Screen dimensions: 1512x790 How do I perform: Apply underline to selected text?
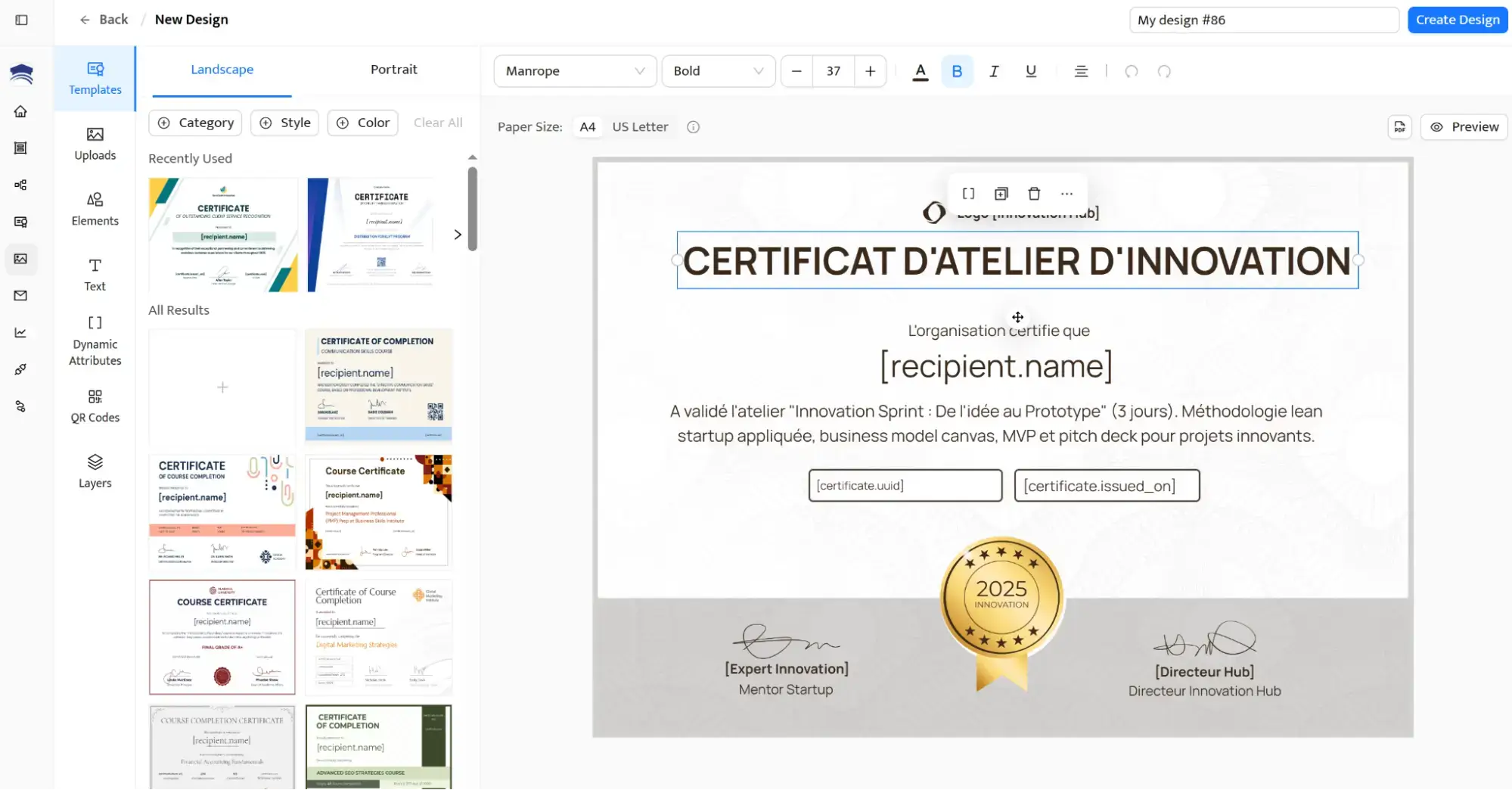[x=1030, y=71]
